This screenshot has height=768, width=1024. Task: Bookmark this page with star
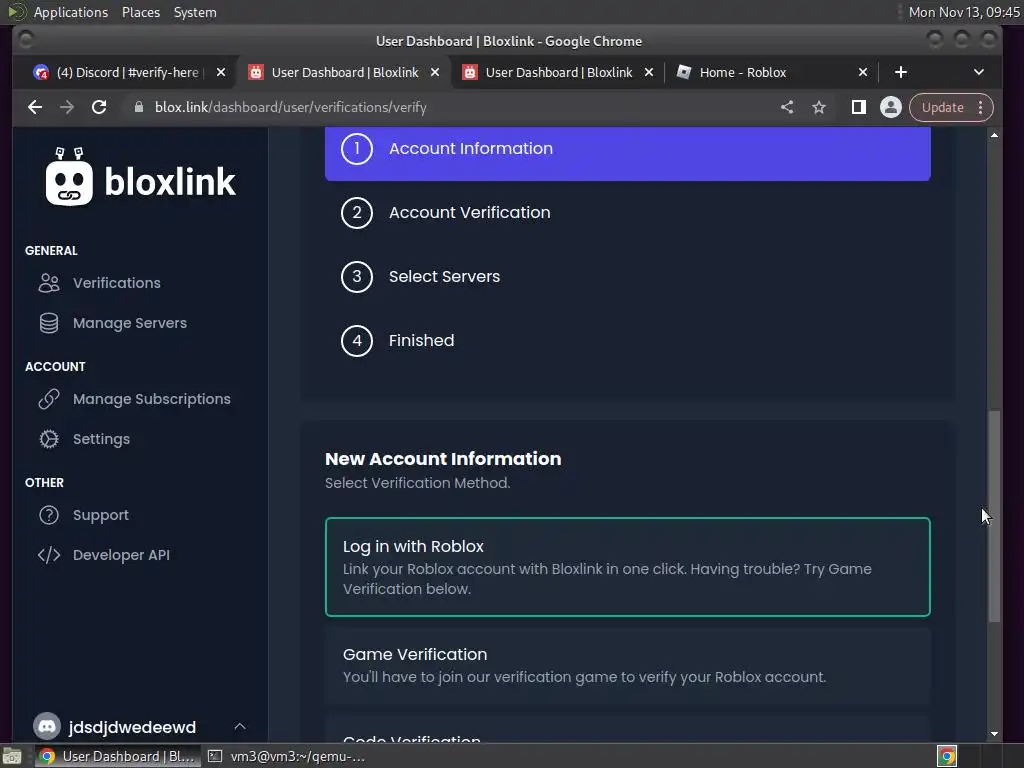click(819, 107)
